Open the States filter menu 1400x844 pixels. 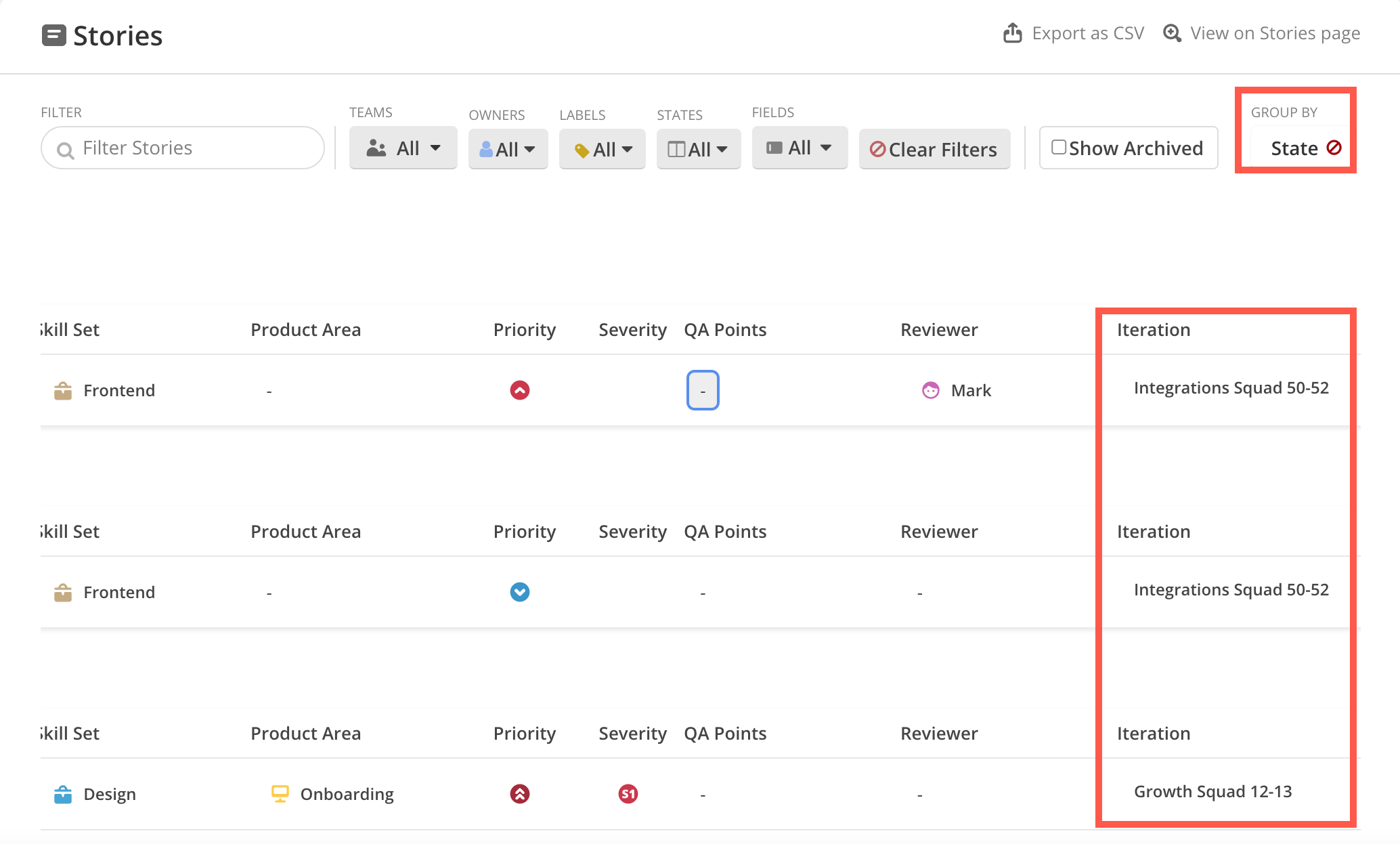pyautogui.click(x=698, y=149)
